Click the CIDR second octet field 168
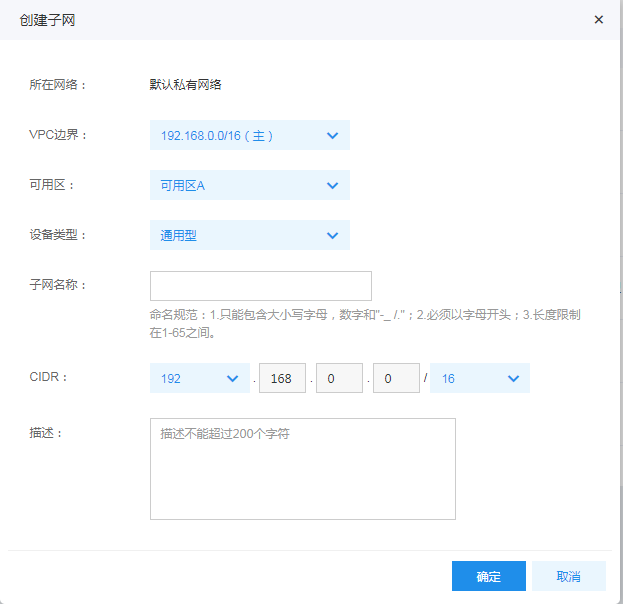 pyautogui.click(x=282, y=378)
